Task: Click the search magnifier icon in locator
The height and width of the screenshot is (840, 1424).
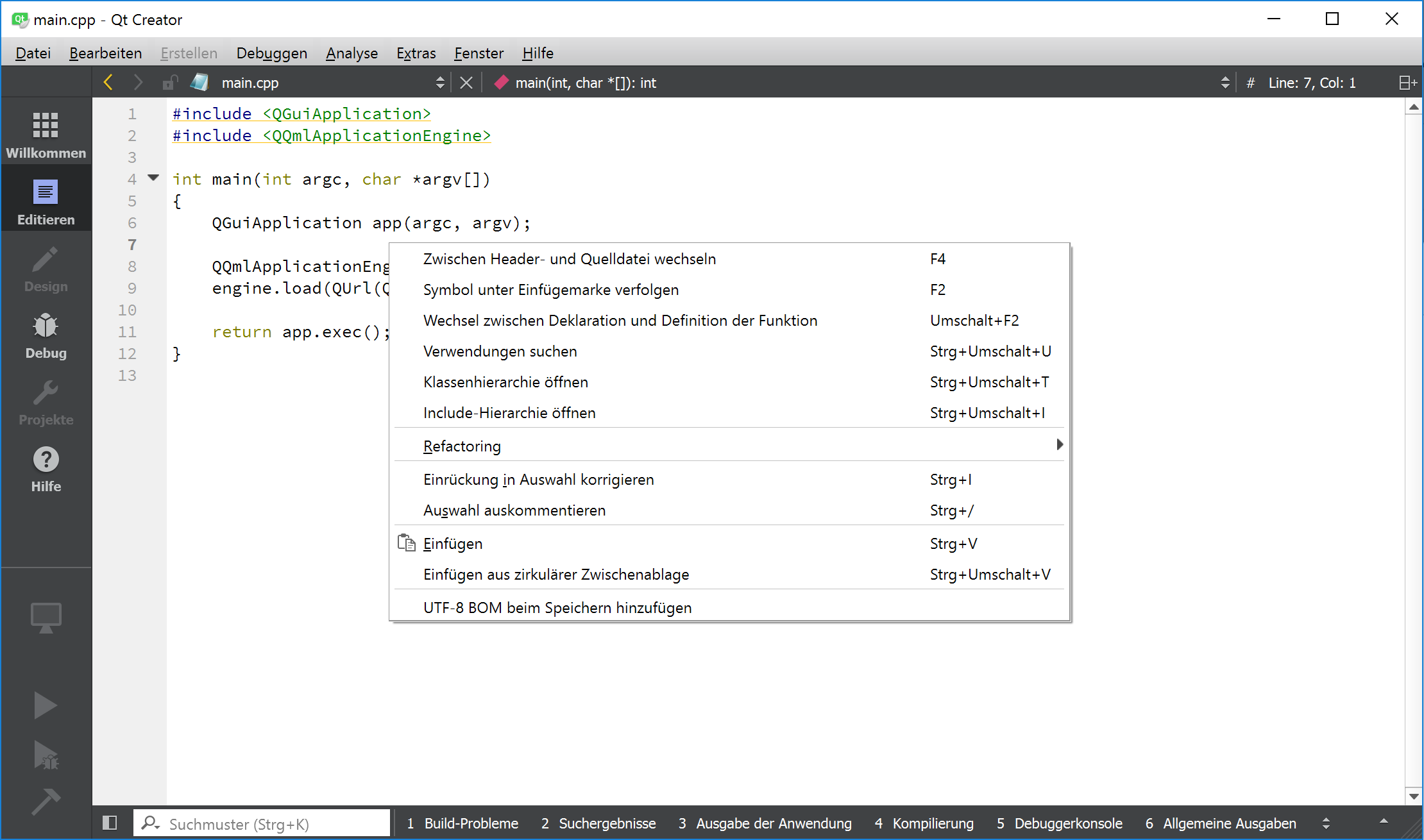Action: [150, 823]
